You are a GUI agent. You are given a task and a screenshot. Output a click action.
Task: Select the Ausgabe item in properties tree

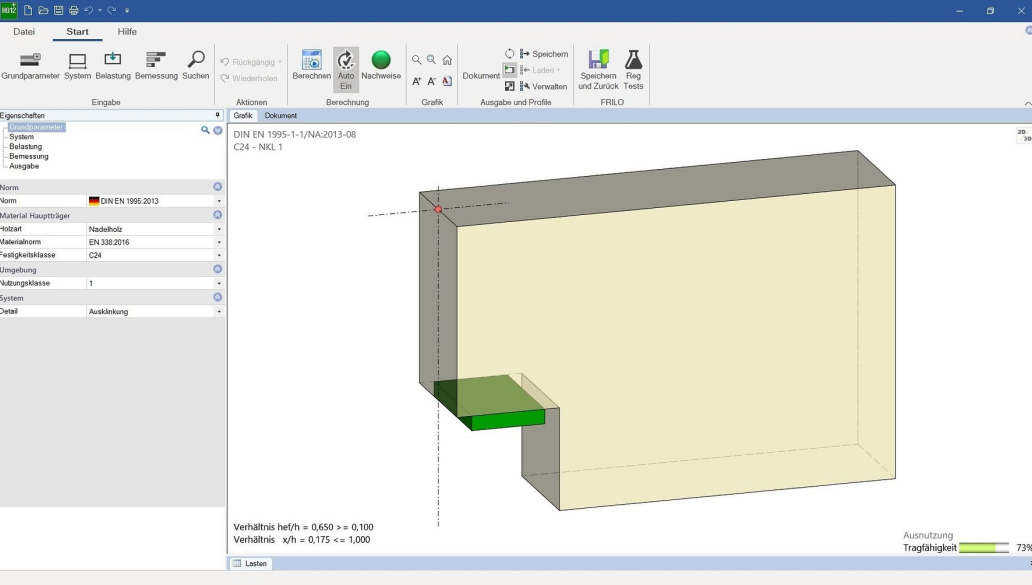(24, 166)
